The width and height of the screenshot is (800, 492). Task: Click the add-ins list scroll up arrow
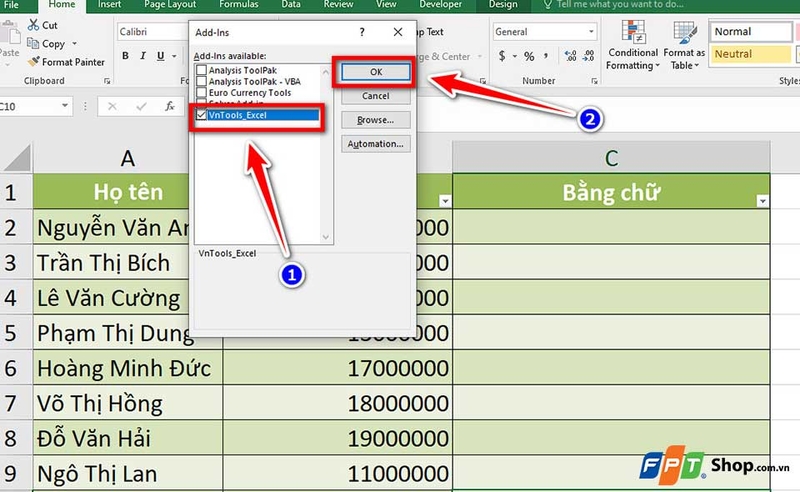[326, 72]
